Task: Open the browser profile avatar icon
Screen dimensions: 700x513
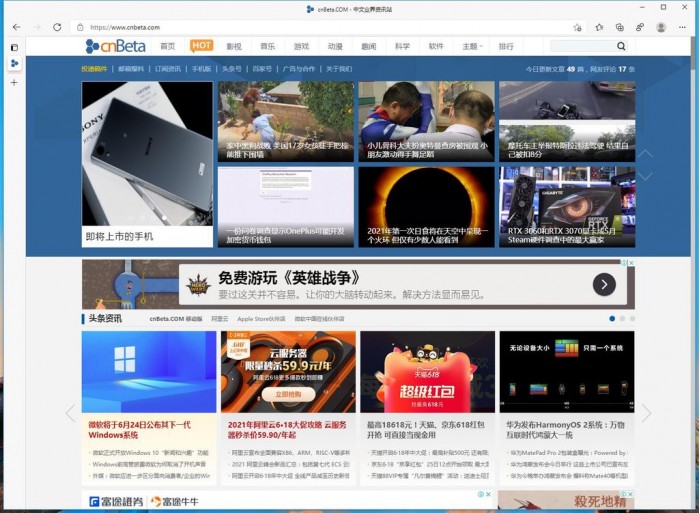Action: tap(661, 27)
